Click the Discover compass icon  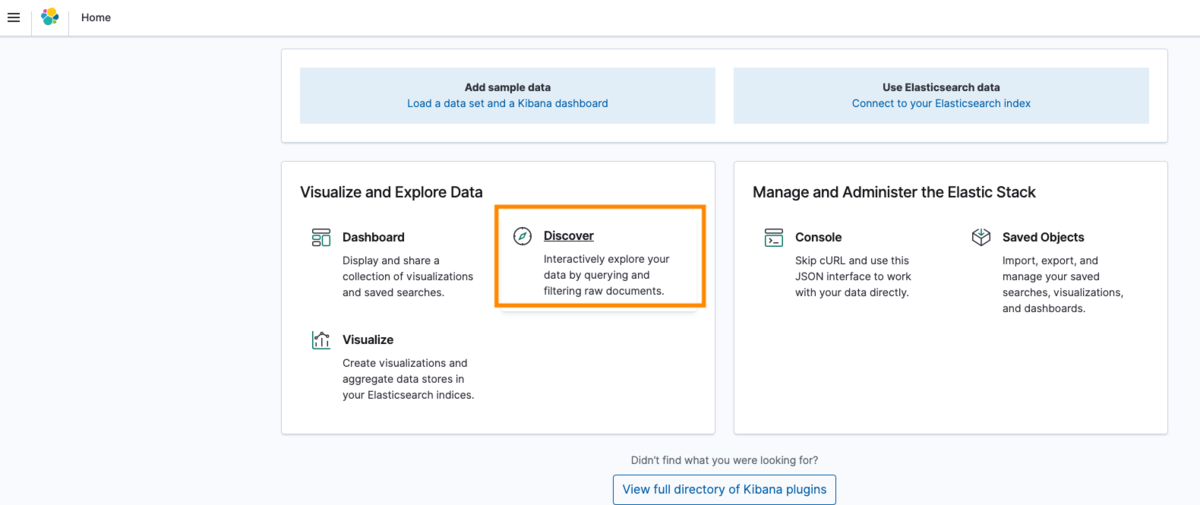click(522, 236)
